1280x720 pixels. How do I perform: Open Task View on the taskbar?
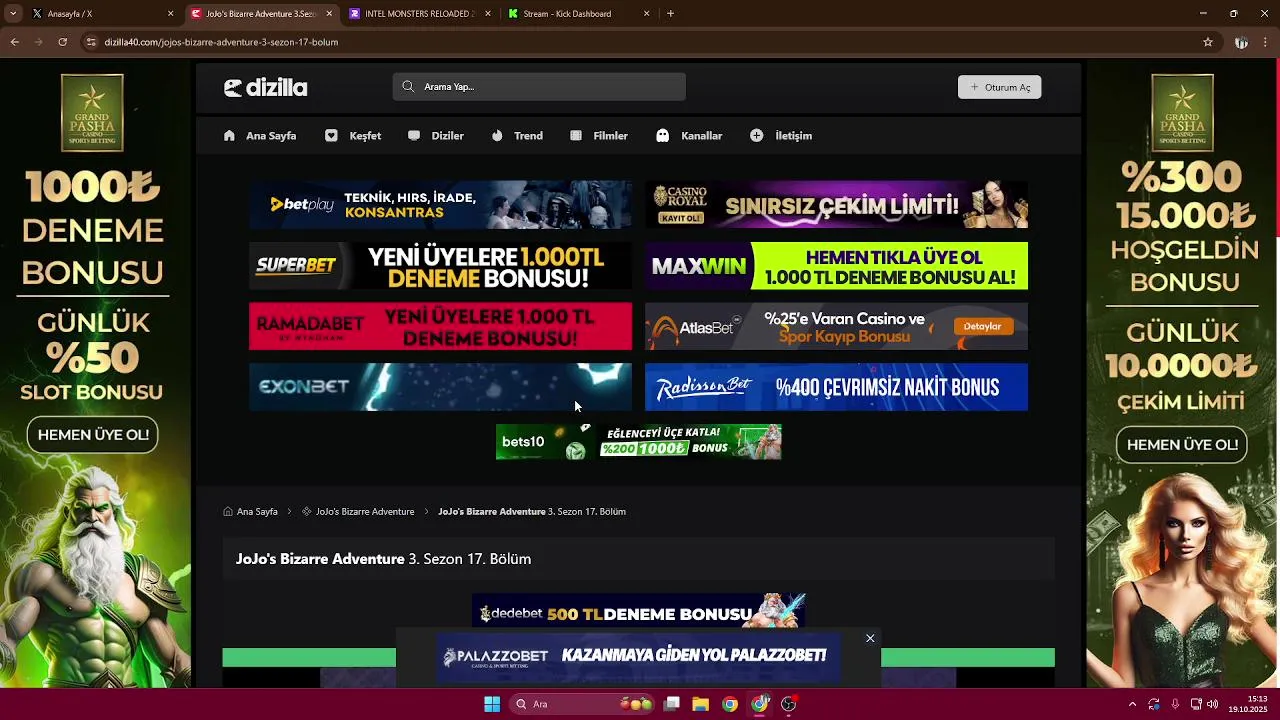(672, 704)
